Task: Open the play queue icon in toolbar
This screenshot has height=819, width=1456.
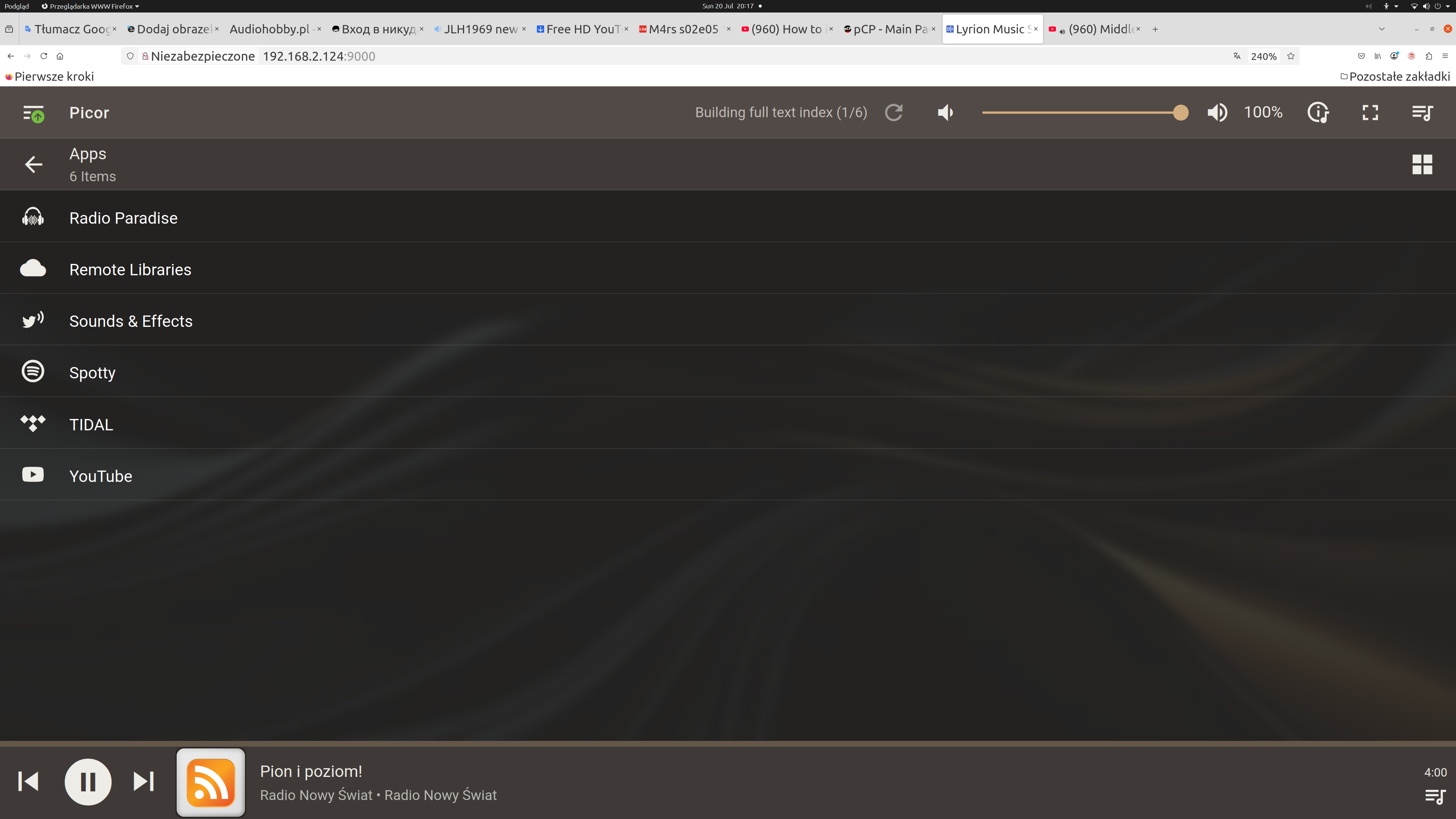Action: click(1422, 113)
